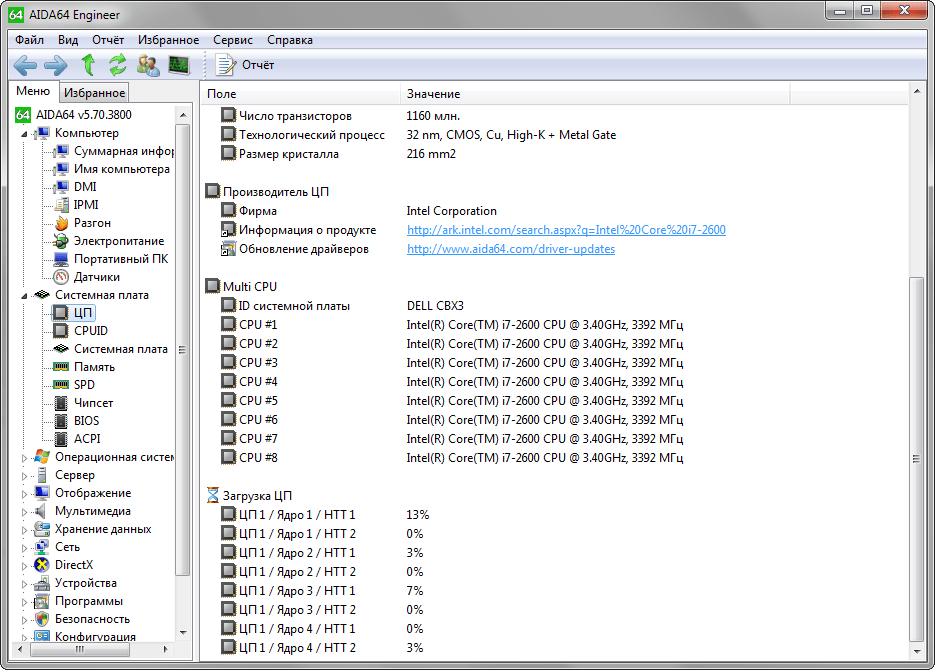Select the Разгон flame icon item
Image resolution: width=935 pixels, height=670 pixels.
click(x=92, y=223)
